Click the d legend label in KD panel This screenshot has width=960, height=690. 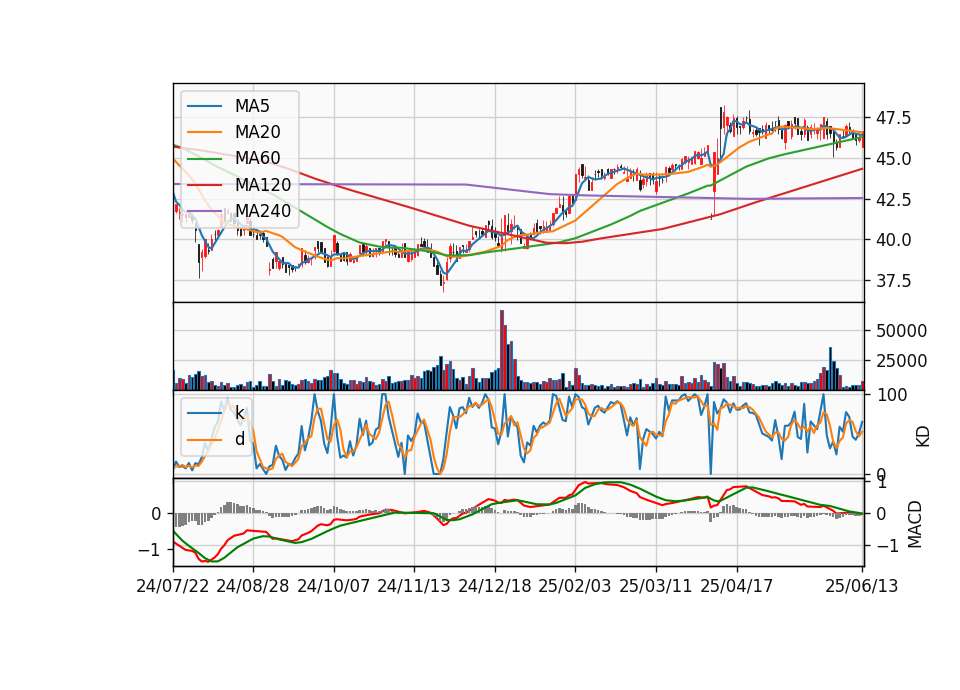point(240,440)
